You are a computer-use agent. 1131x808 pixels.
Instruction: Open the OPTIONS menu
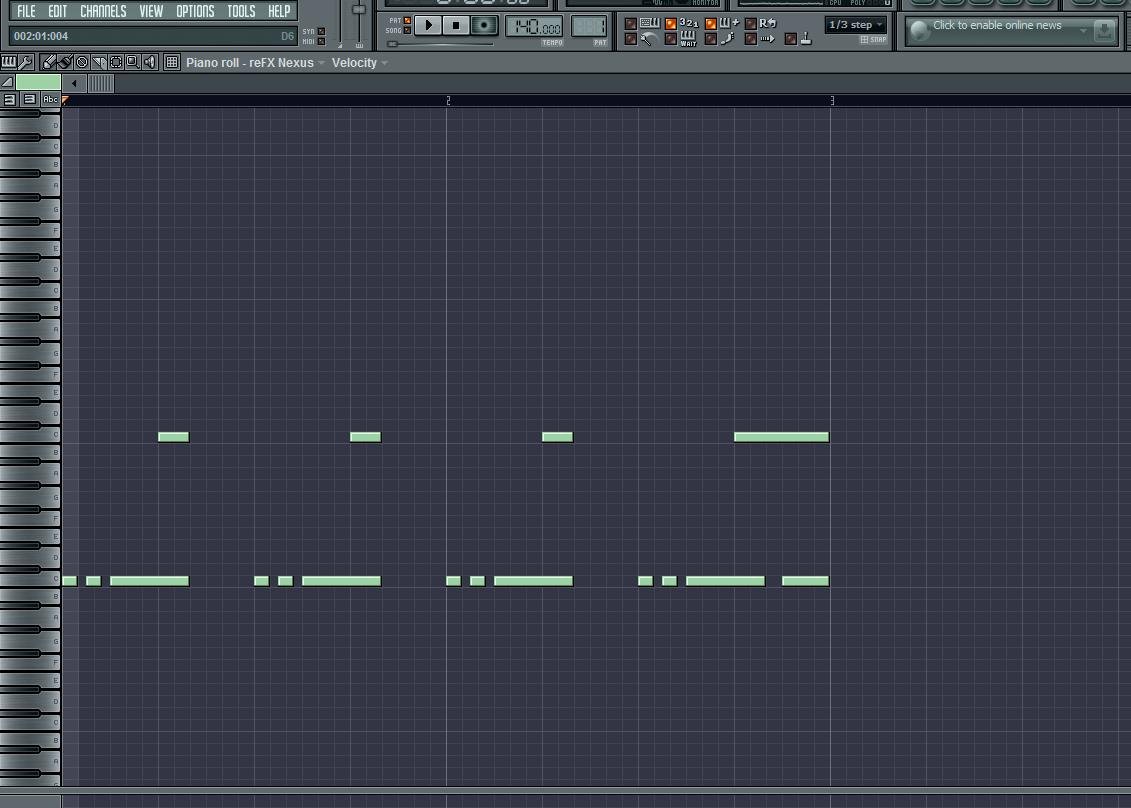pos(195,11)
